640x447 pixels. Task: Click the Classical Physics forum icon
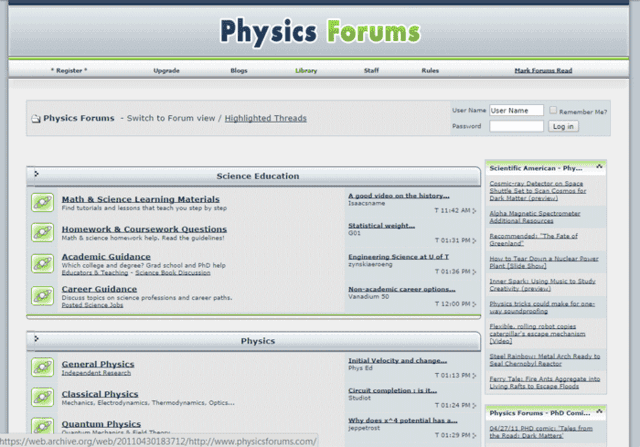pos(42,397)
